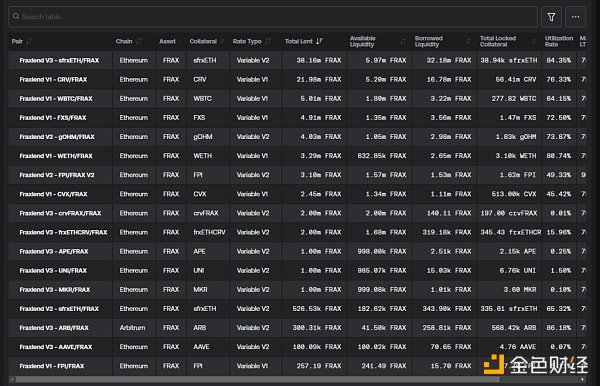
Task: Click the Utilization Rate column header
Action: pos(559,41)
